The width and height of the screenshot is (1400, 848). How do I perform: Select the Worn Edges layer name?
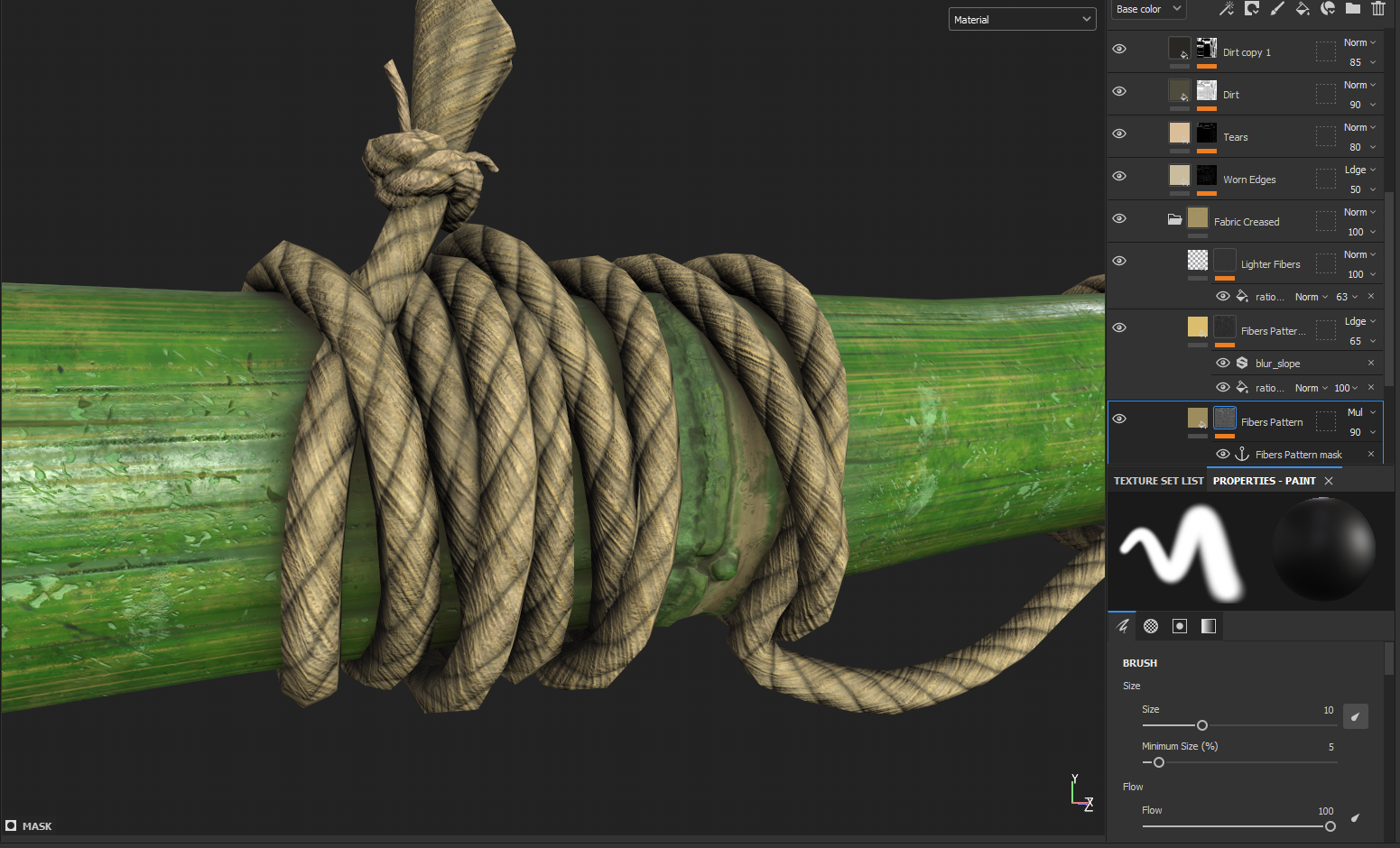coord(1249,180)
